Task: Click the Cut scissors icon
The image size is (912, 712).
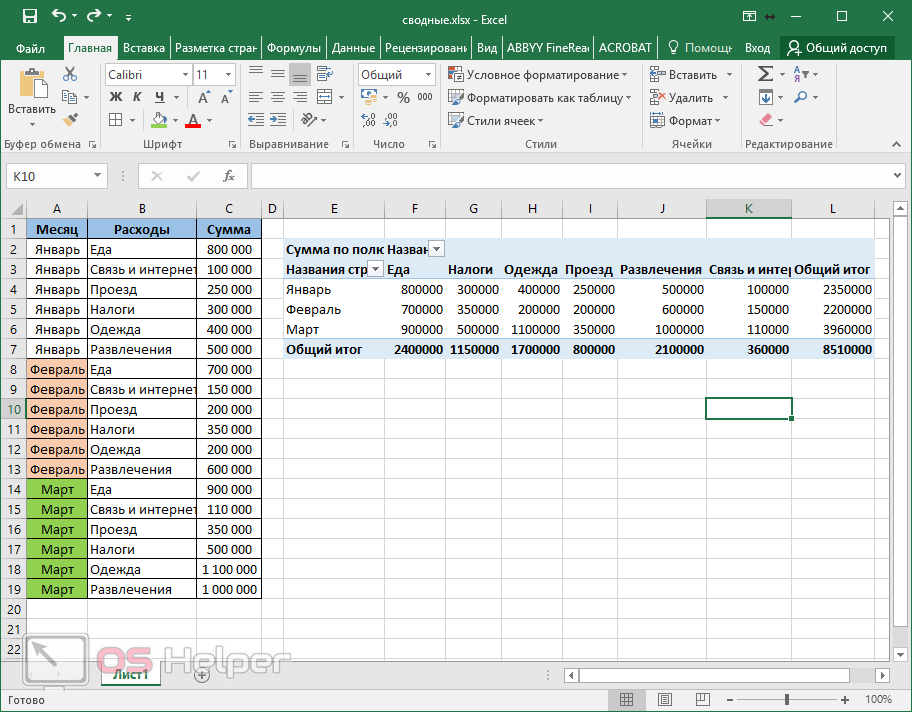Action: click(70, 74)
